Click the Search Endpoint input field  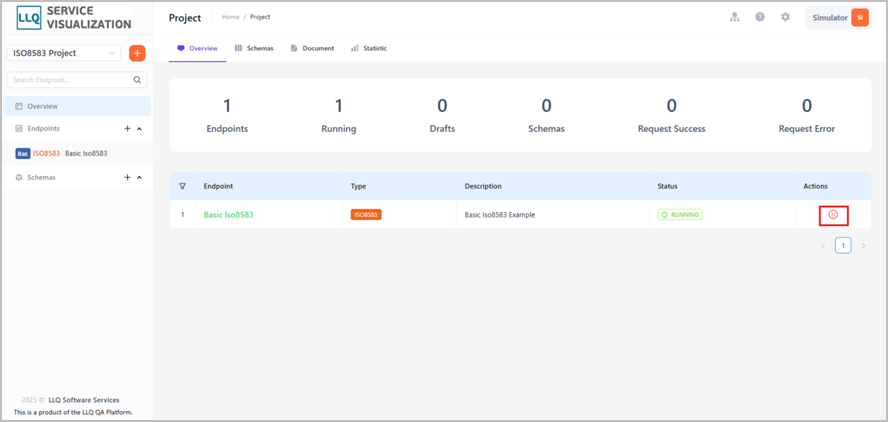77,80
